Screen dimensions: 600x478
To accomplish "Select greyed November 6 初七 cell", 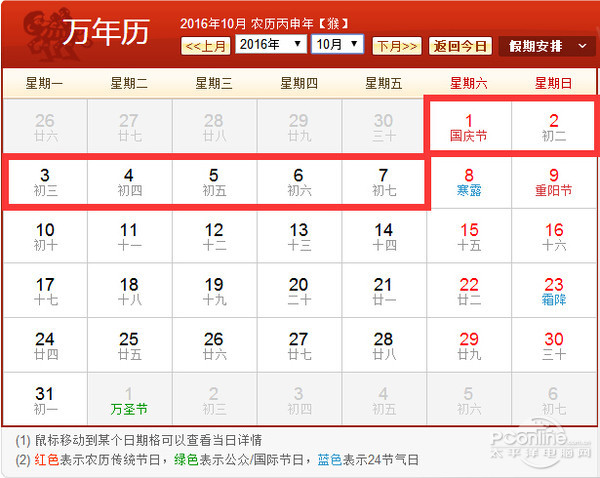I will coord(554,400).
